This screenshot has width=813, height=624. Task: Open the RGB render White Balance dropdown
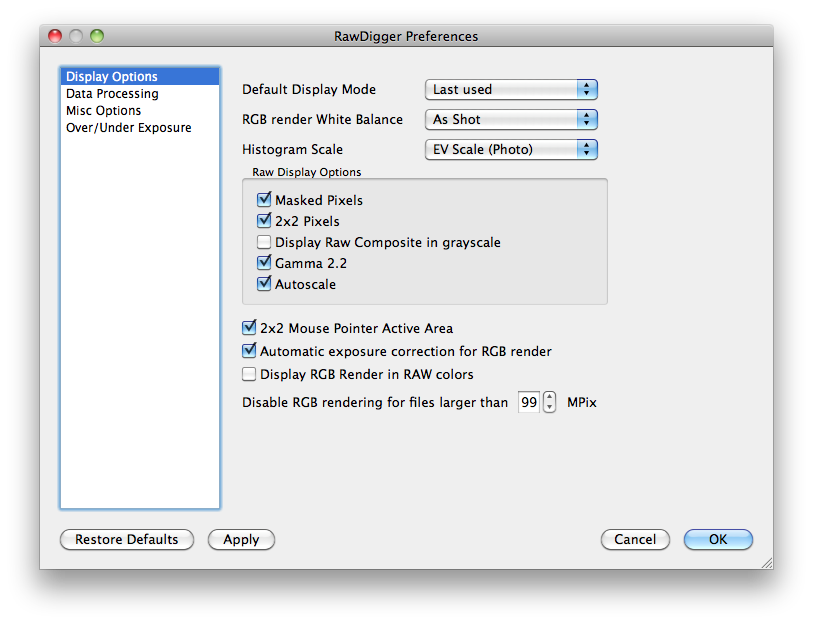point(511,119)
